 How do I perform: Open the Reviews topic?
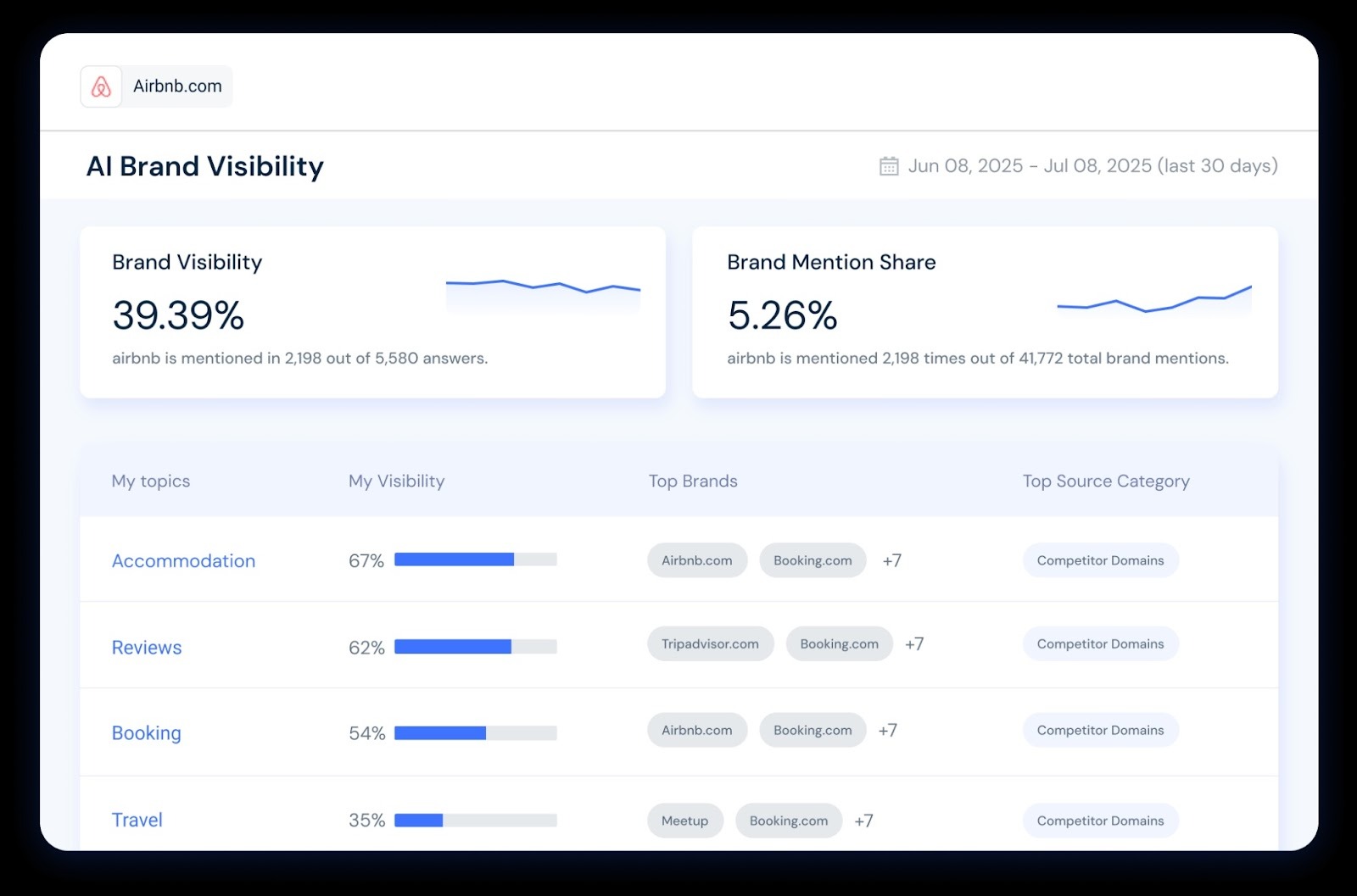pyautogui.click(x=147, y=647)
